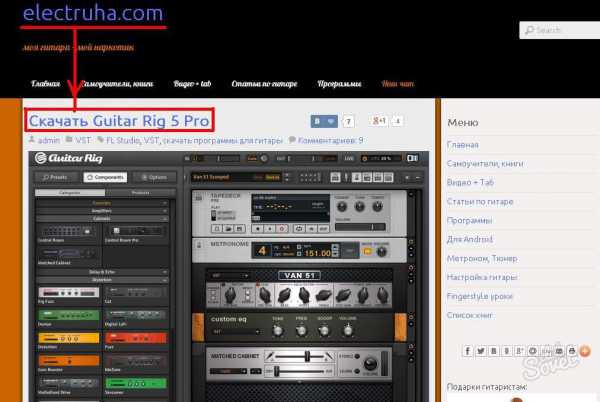The height and width of the screenshot is (402, 600).
Task: Open the Видео + tab navigation item
Action: click(192, 84)
